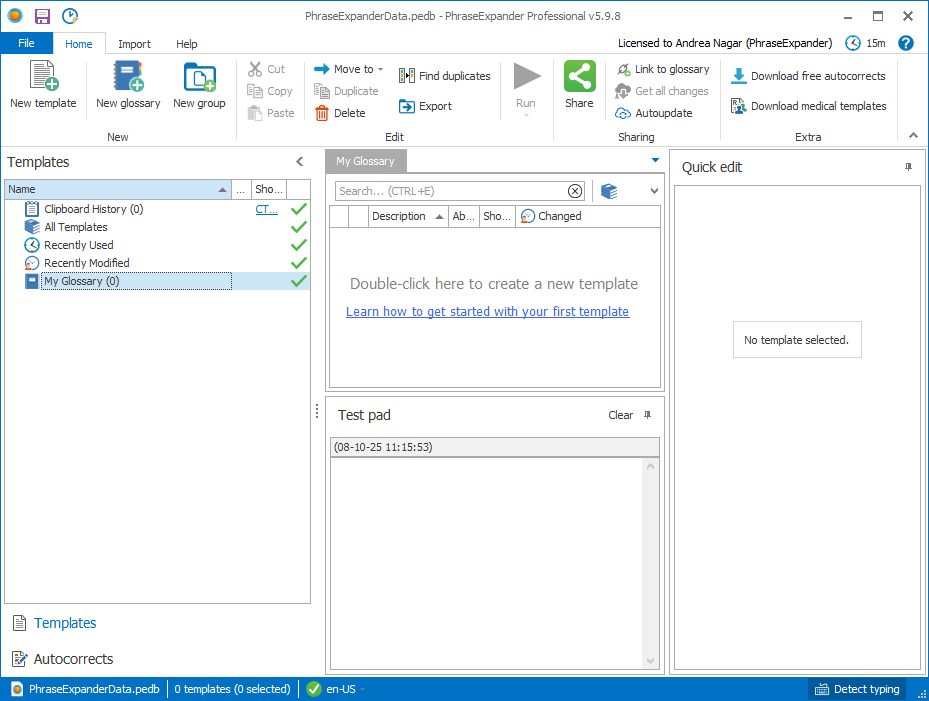This screenshot has height=701, width=929.
Task: Open the blue Help question mark
Action: click(905, 43)
